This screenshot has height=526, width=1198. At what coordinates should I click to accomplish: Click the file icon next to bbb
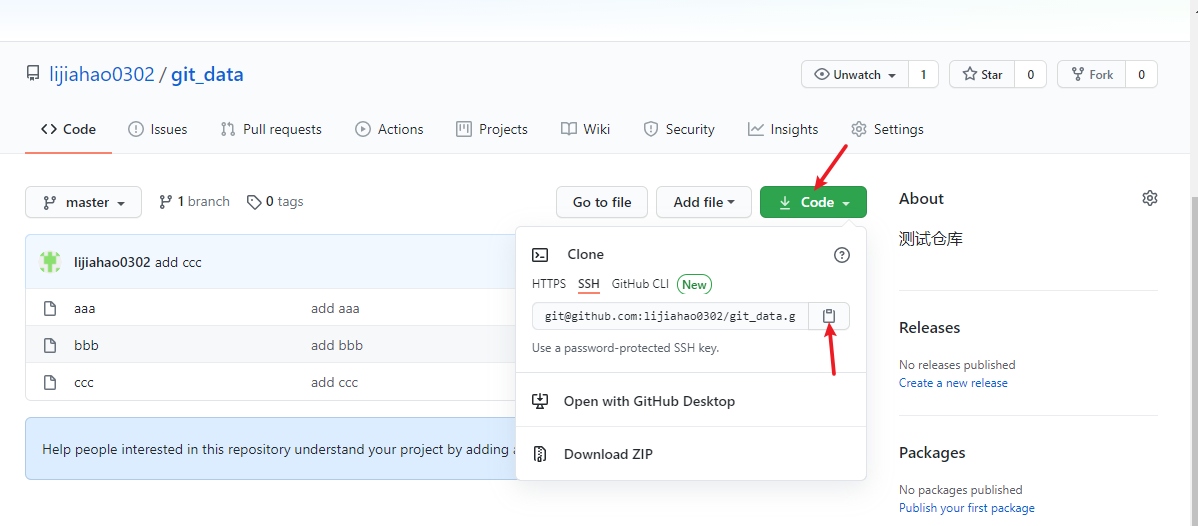coord(50,346)
